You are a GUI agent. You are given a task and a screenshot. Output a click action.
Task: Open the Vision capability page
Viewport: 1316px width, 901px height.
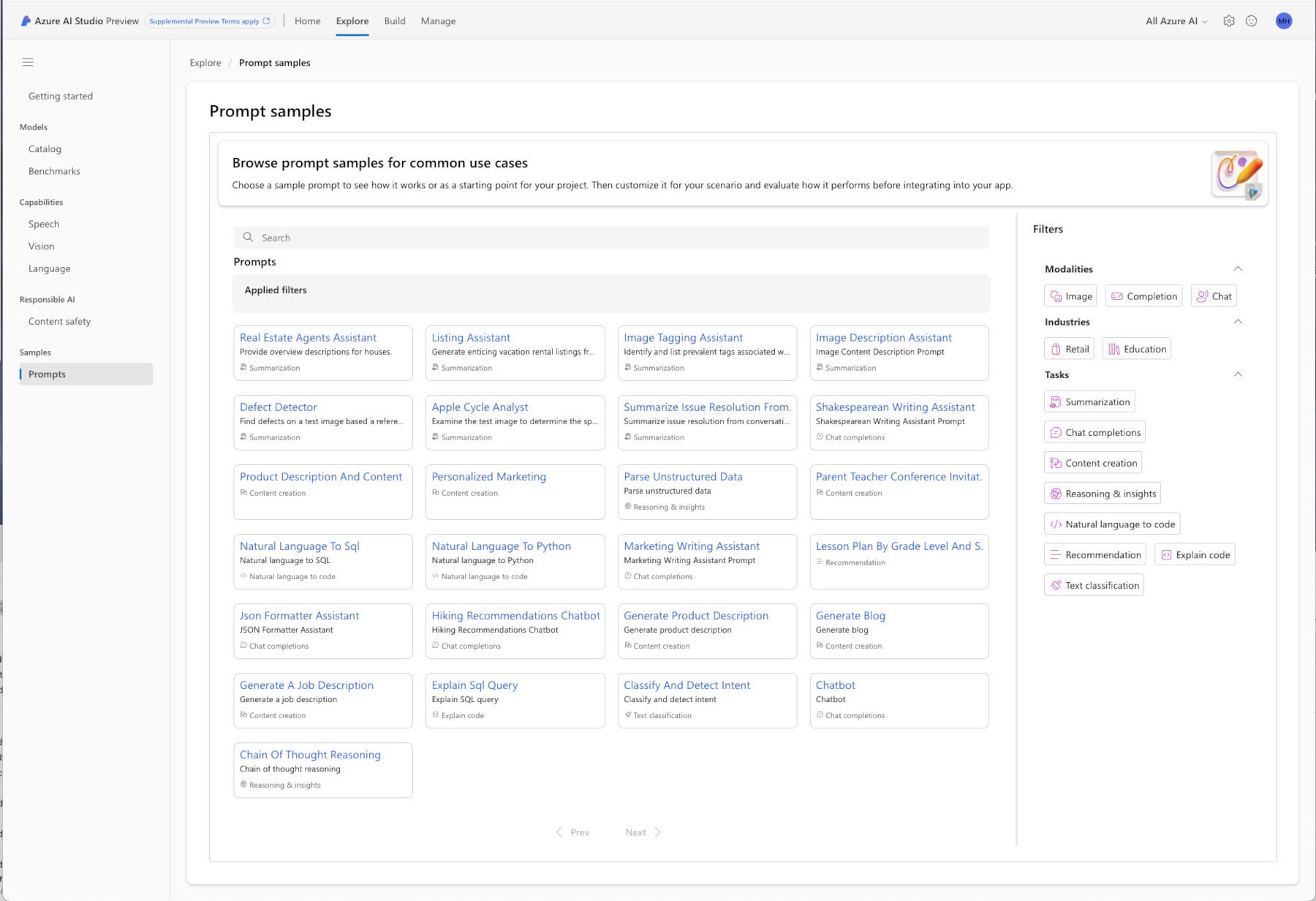click(42, 246)
